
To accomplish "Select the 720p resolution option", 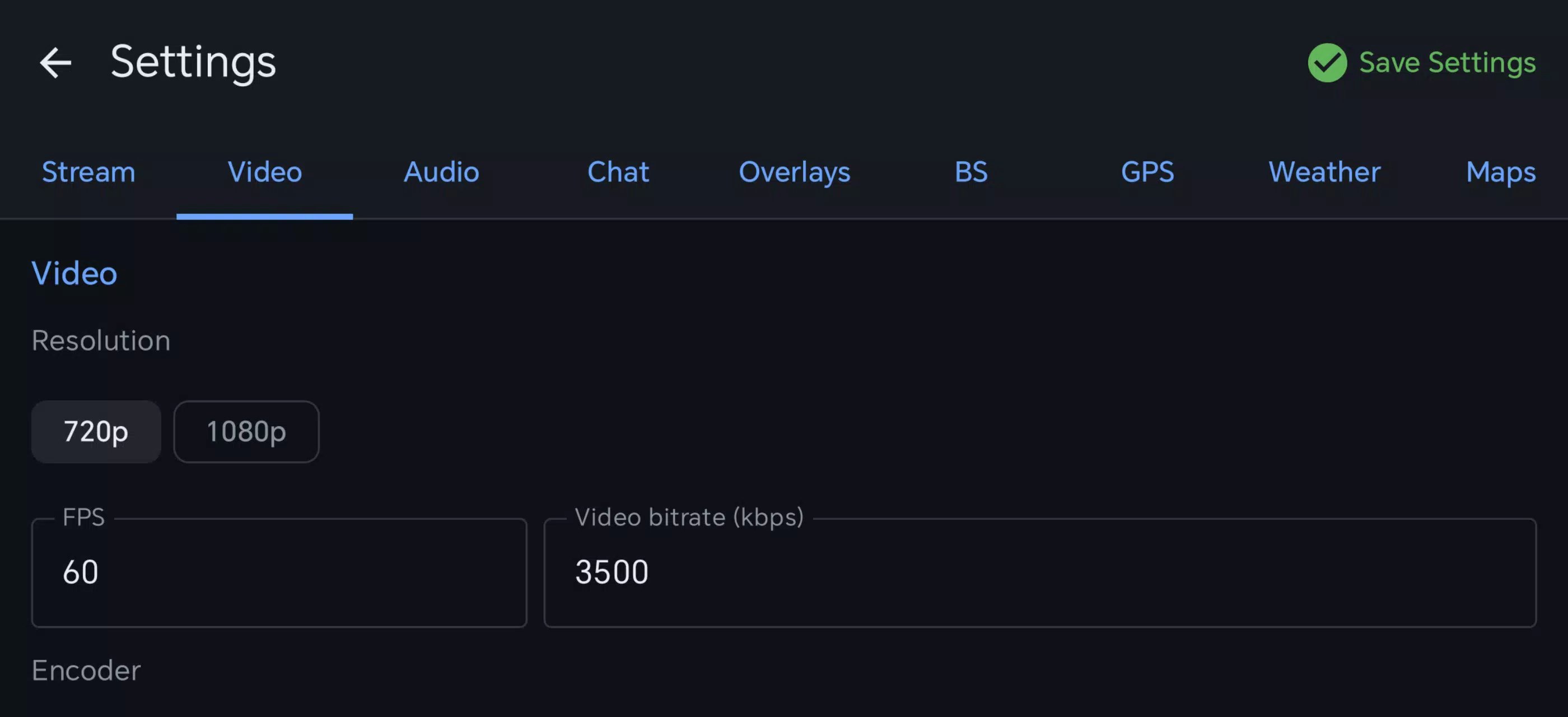I will [96, 431].
